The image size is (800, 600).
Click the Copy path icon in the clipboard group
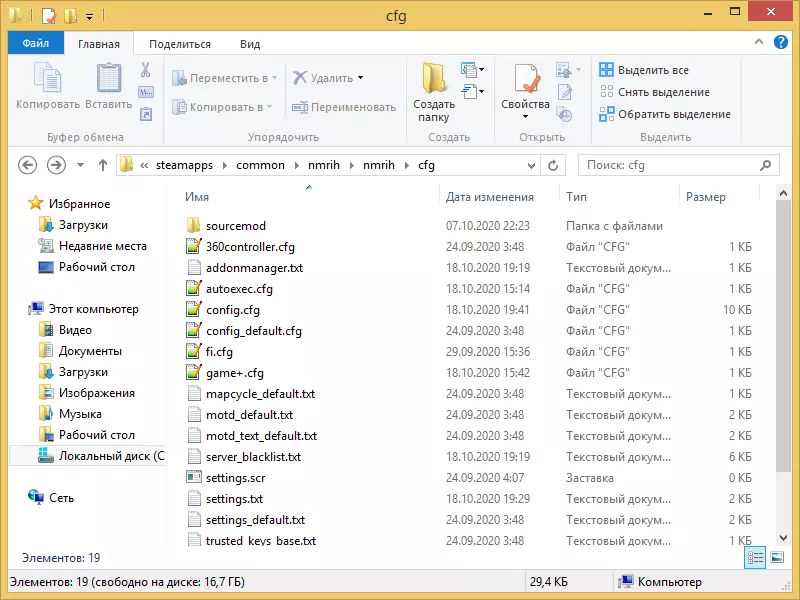point(146,92)
